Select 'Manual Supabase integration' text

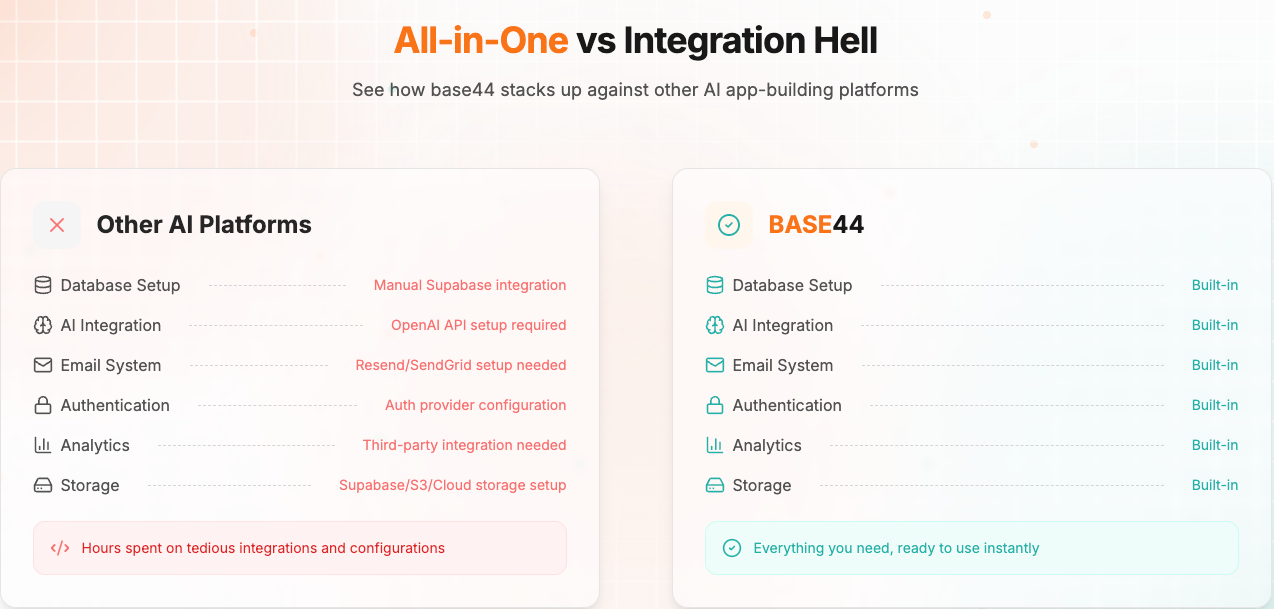pos(470,285)
